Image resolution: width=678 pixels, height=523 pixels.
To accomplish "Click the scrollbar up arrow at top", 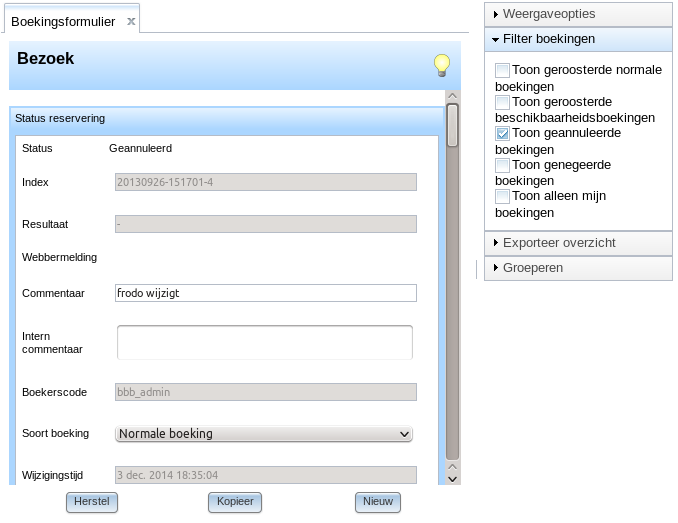I will coord(452,96).
